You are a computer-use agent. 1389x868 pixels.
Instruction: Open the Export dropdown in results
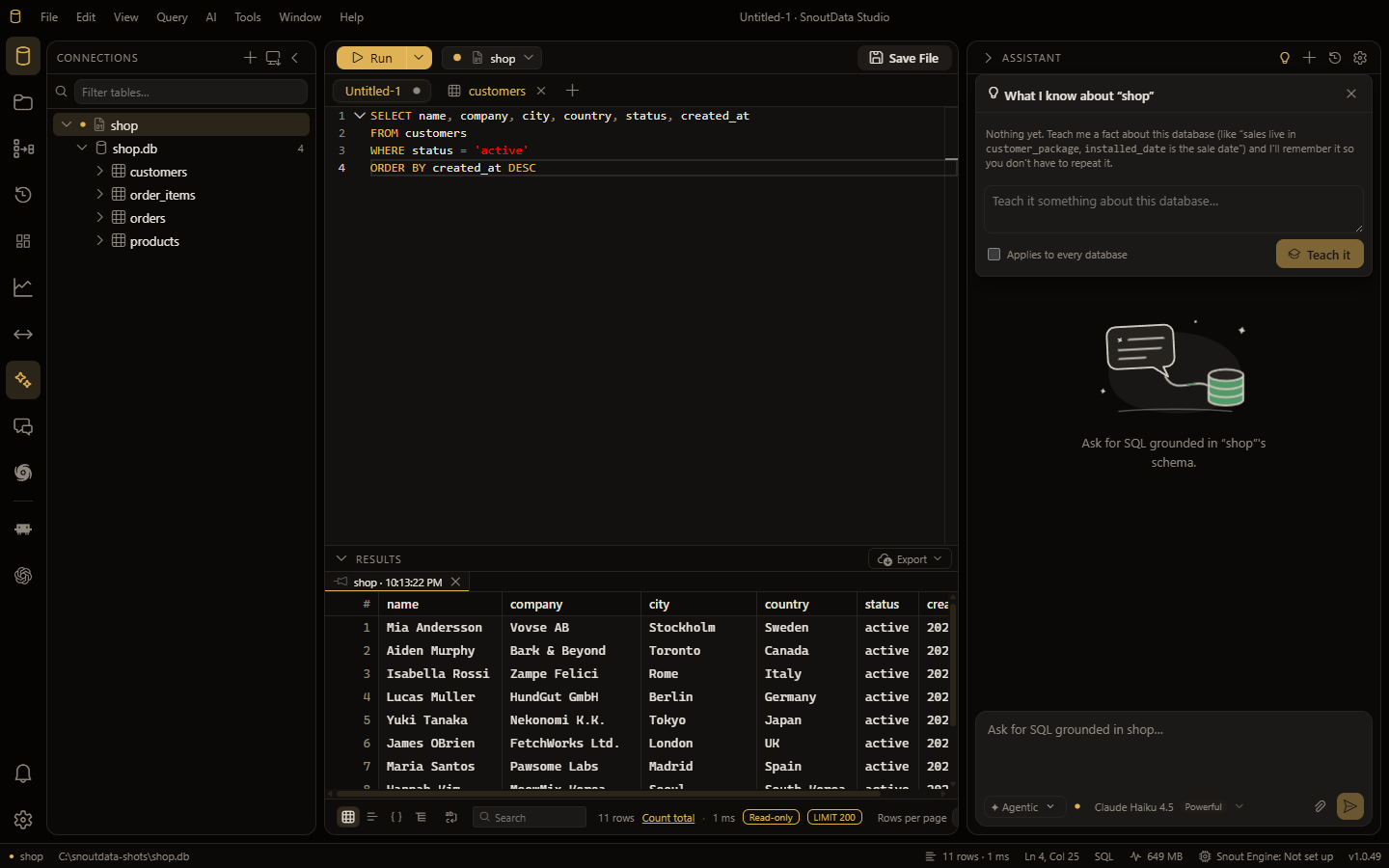911,559
